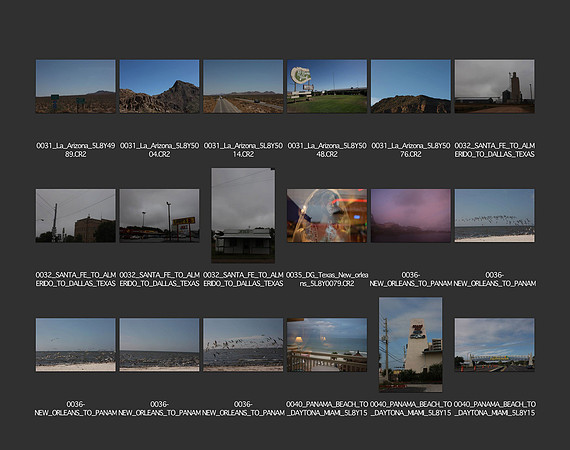Select the low rocky hill under blue sky thumbnail
The width and height of the screenshot is (570, 450).
[411, 87]
